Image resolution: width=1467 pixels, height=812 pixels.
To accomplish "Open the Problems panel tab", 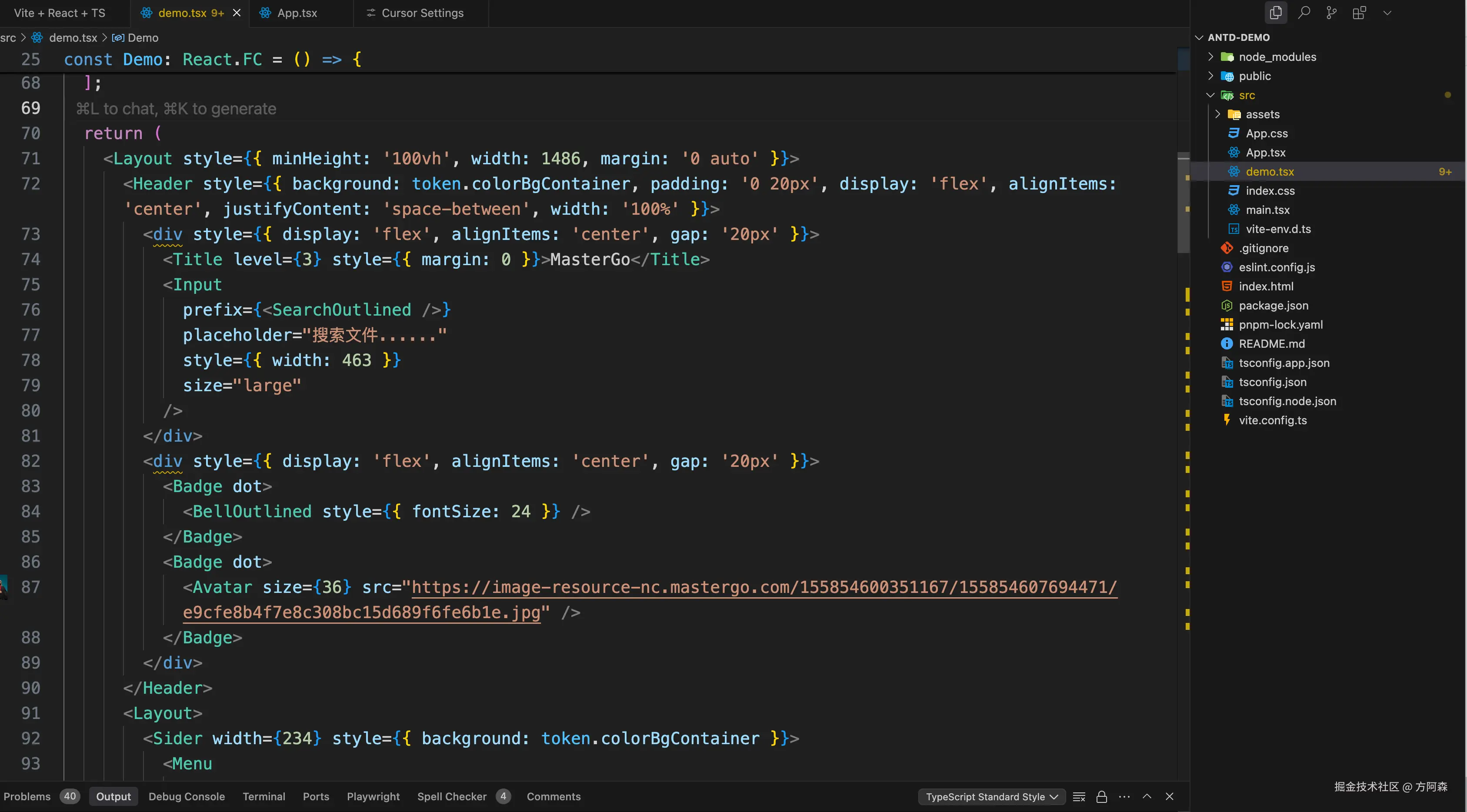I will 27,797.
